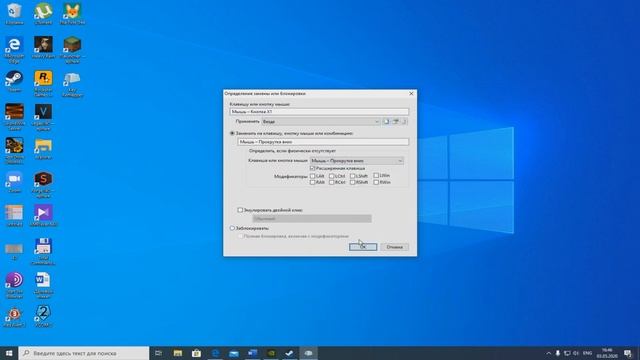Open the uTorrent desktop shortcut
The width and height of the screenshot is (640, 360).
tap(43, 13)
